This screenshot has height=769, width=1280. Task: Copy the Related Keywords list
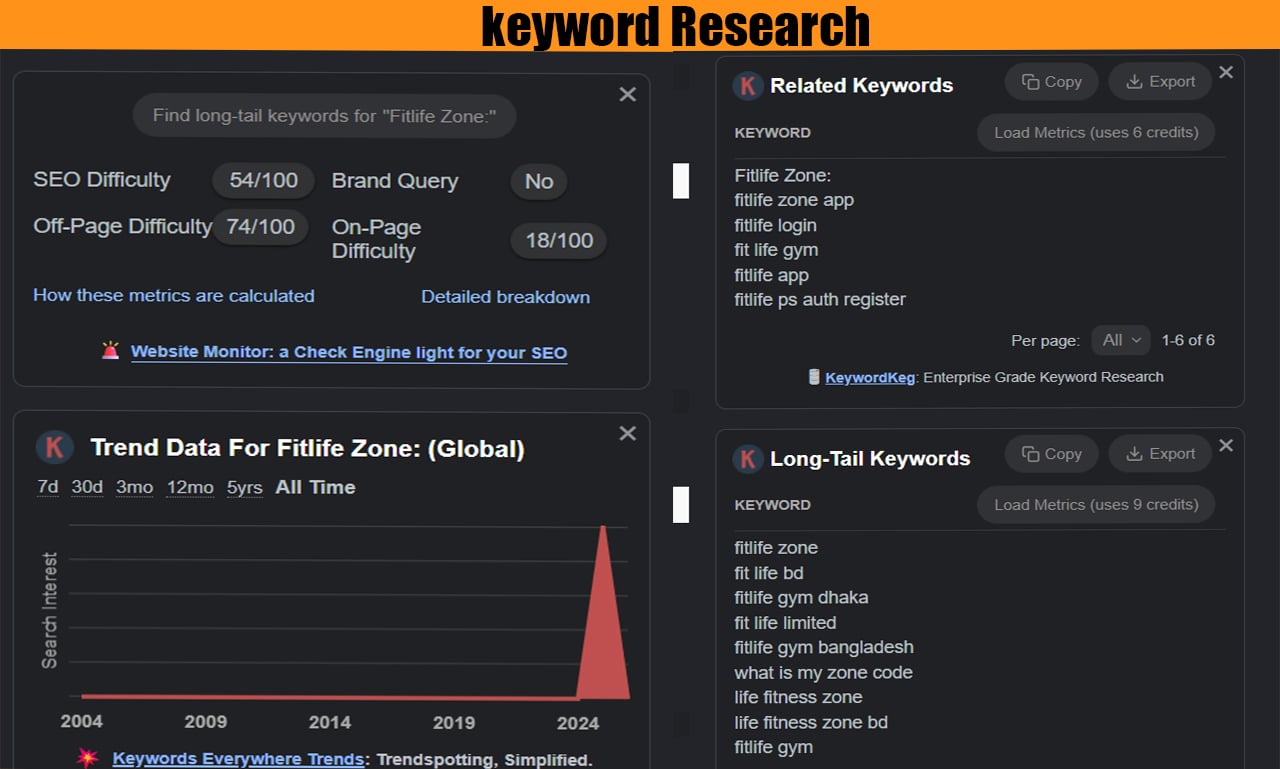coord(1051,82)
